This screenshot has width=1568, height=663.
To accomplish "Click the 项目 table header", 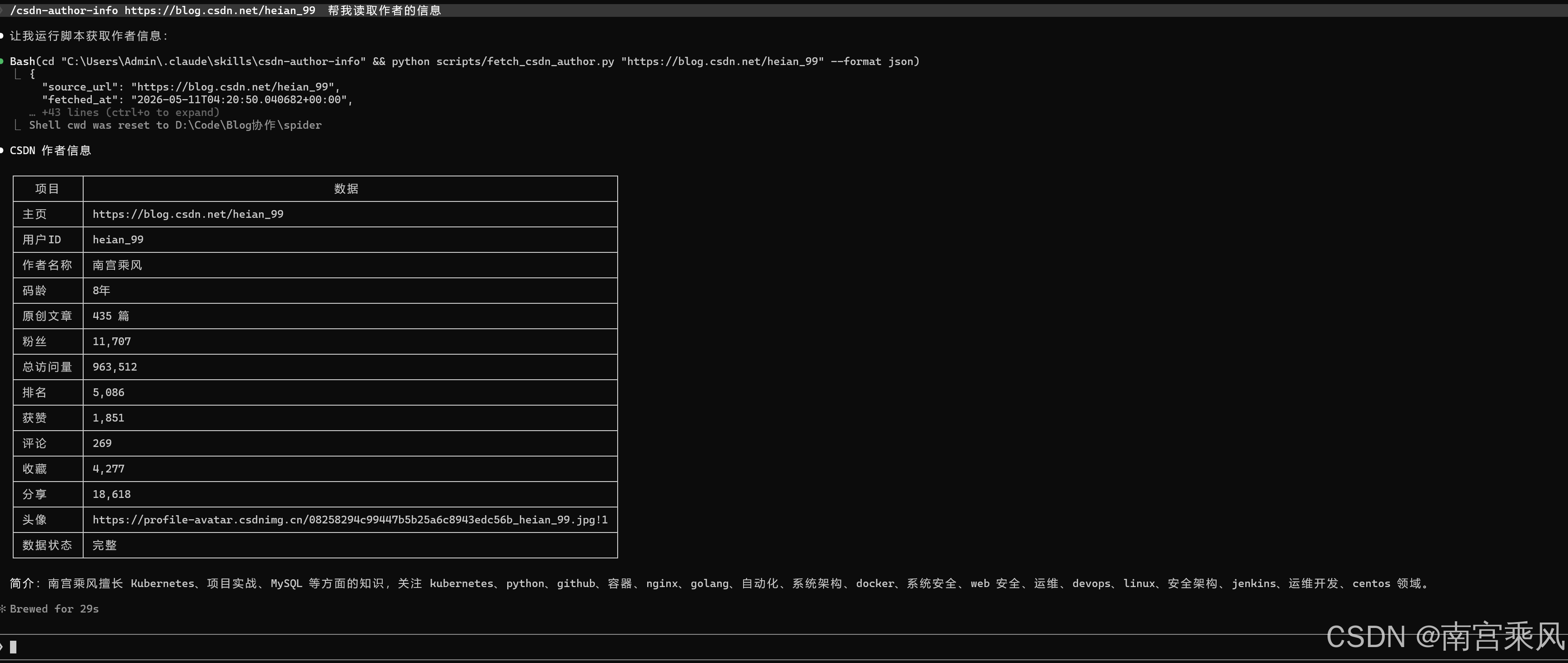I will [47, 189].
